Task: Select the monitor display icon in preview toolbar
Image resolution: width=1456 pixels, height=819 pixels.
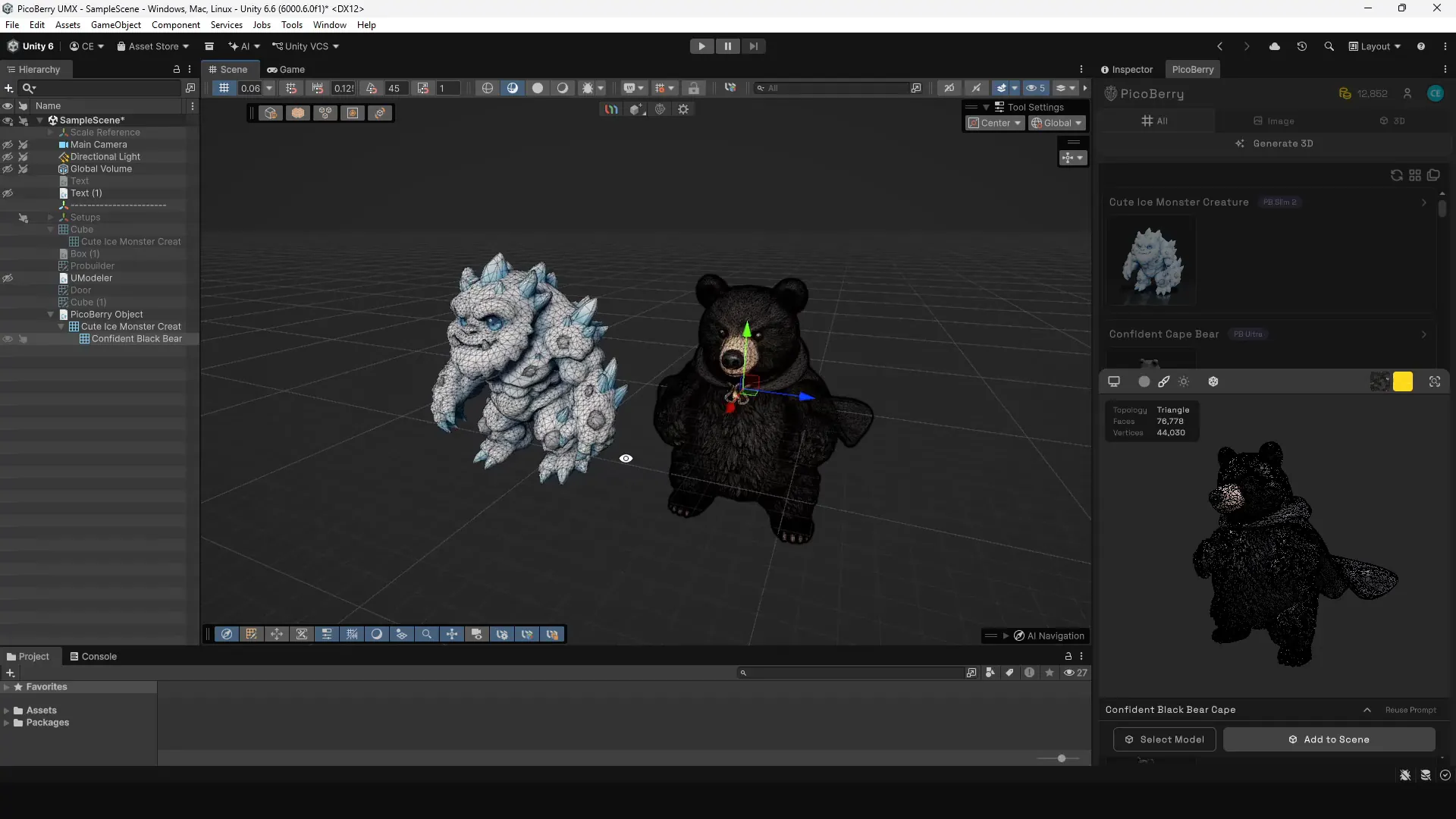Action: tap(1114, 381)
